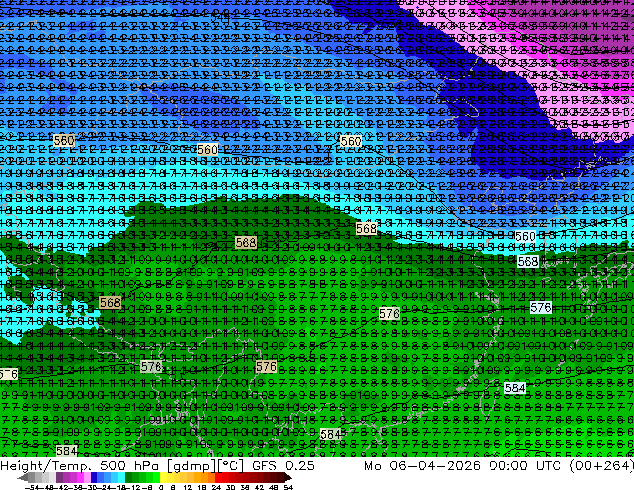Click the "(00+264)" forecast hour text
Screen dimensions: 634x490
click(601, 466)
